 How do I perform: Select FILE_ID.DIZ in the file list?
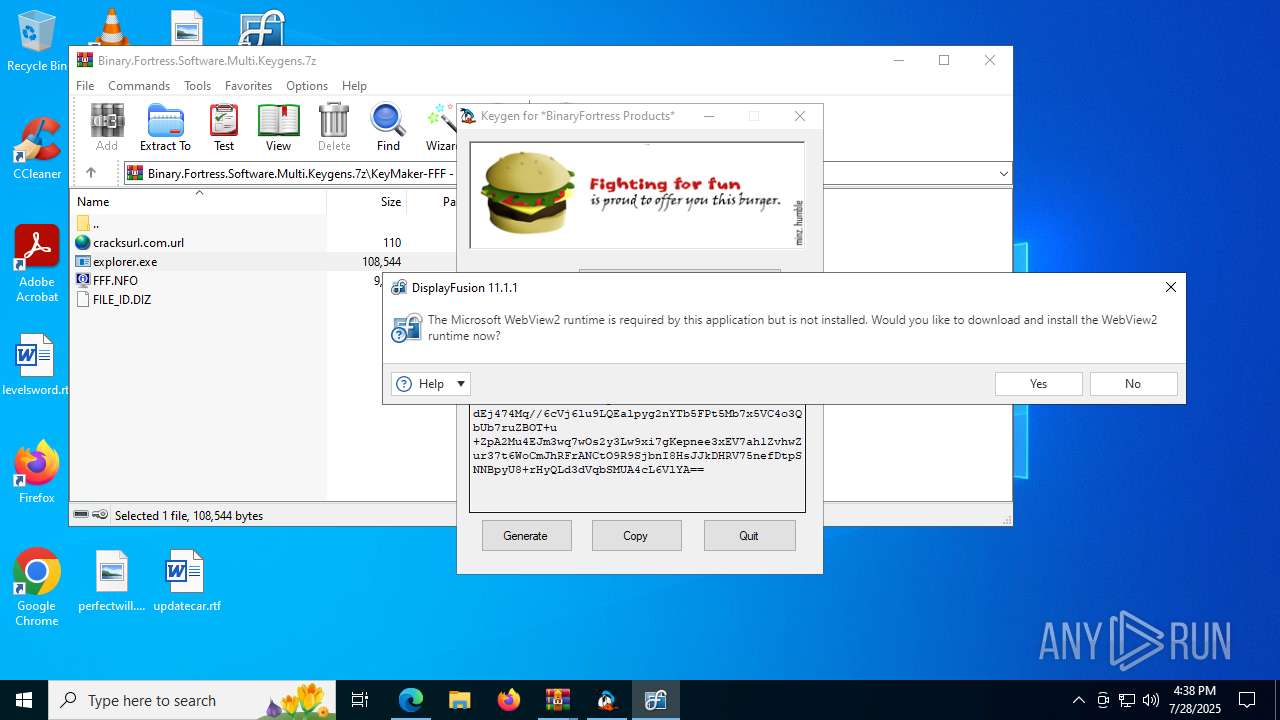tap(121, 299)
